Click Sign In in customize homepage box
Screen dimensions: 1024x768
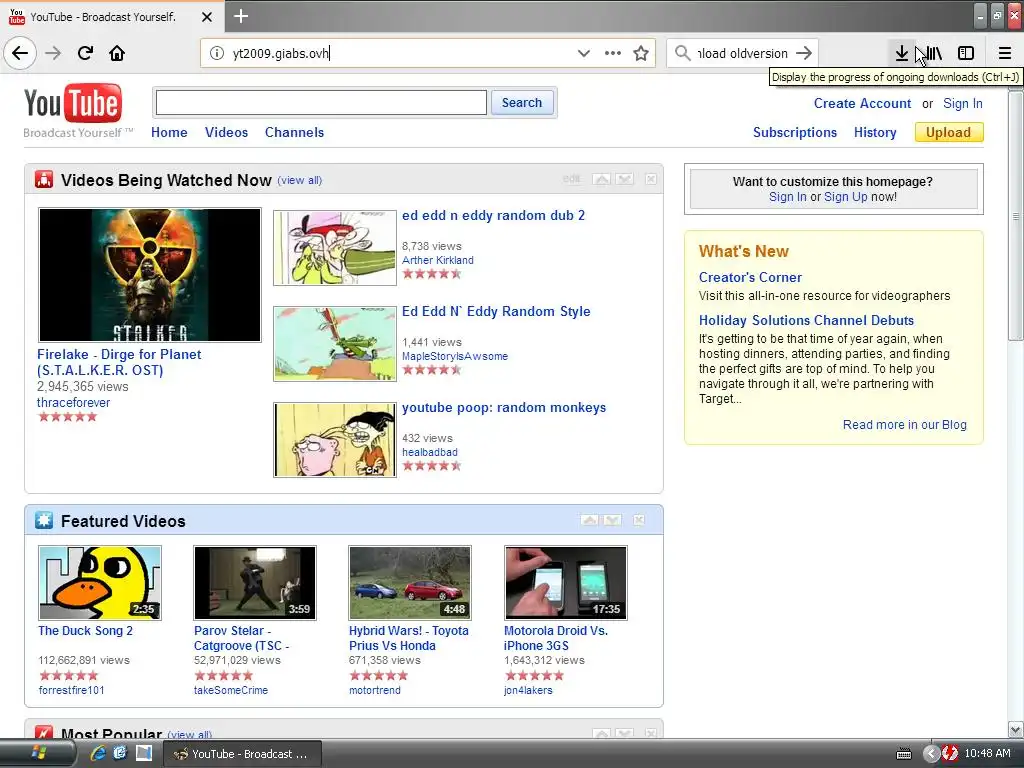(788, 197)
